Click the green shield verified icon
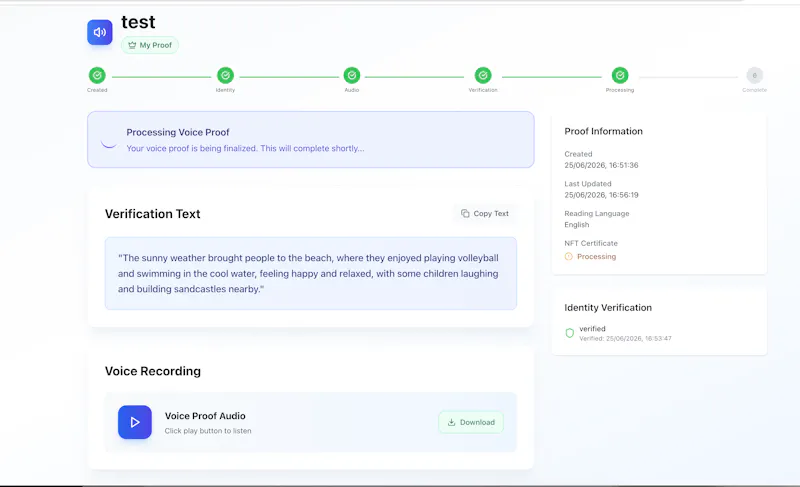 tap(569, 333)
